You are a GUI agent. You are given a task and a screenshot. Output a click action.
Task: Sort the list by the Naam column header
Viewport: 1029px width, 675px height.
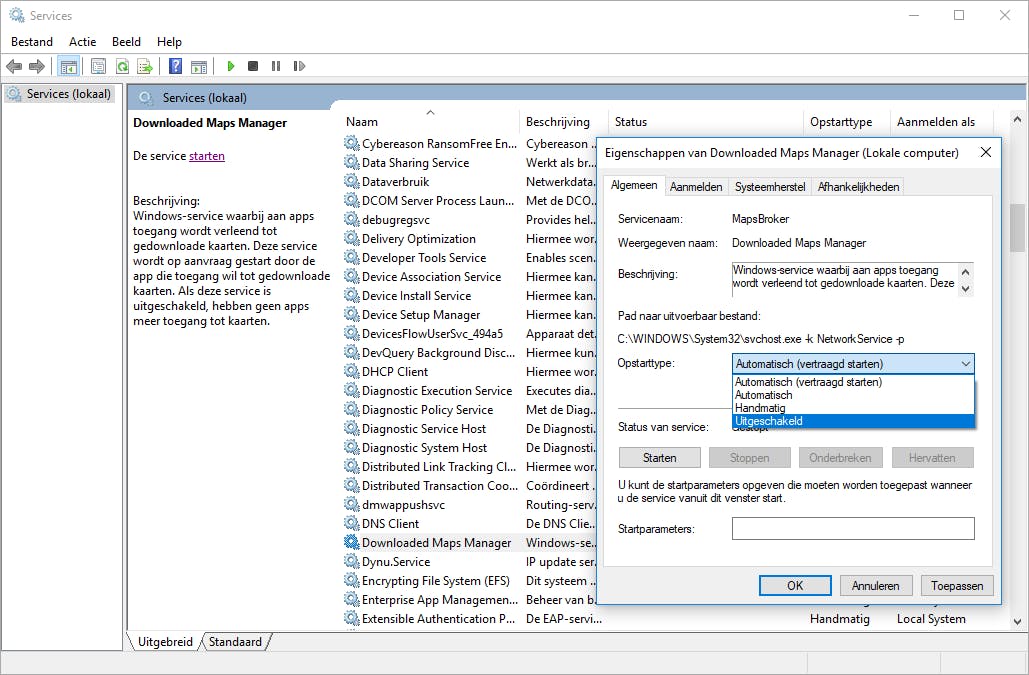click(x=430, y=122)
